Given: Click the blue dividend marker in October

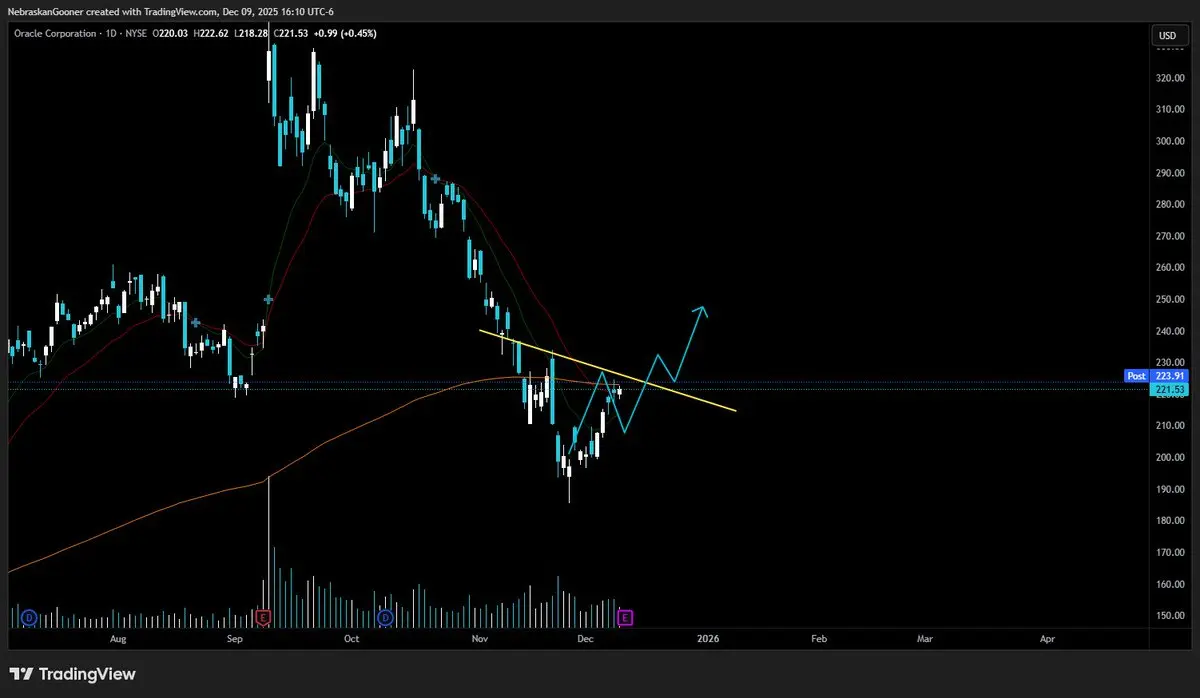Looking at the screenshot, I should click(385, 618).
